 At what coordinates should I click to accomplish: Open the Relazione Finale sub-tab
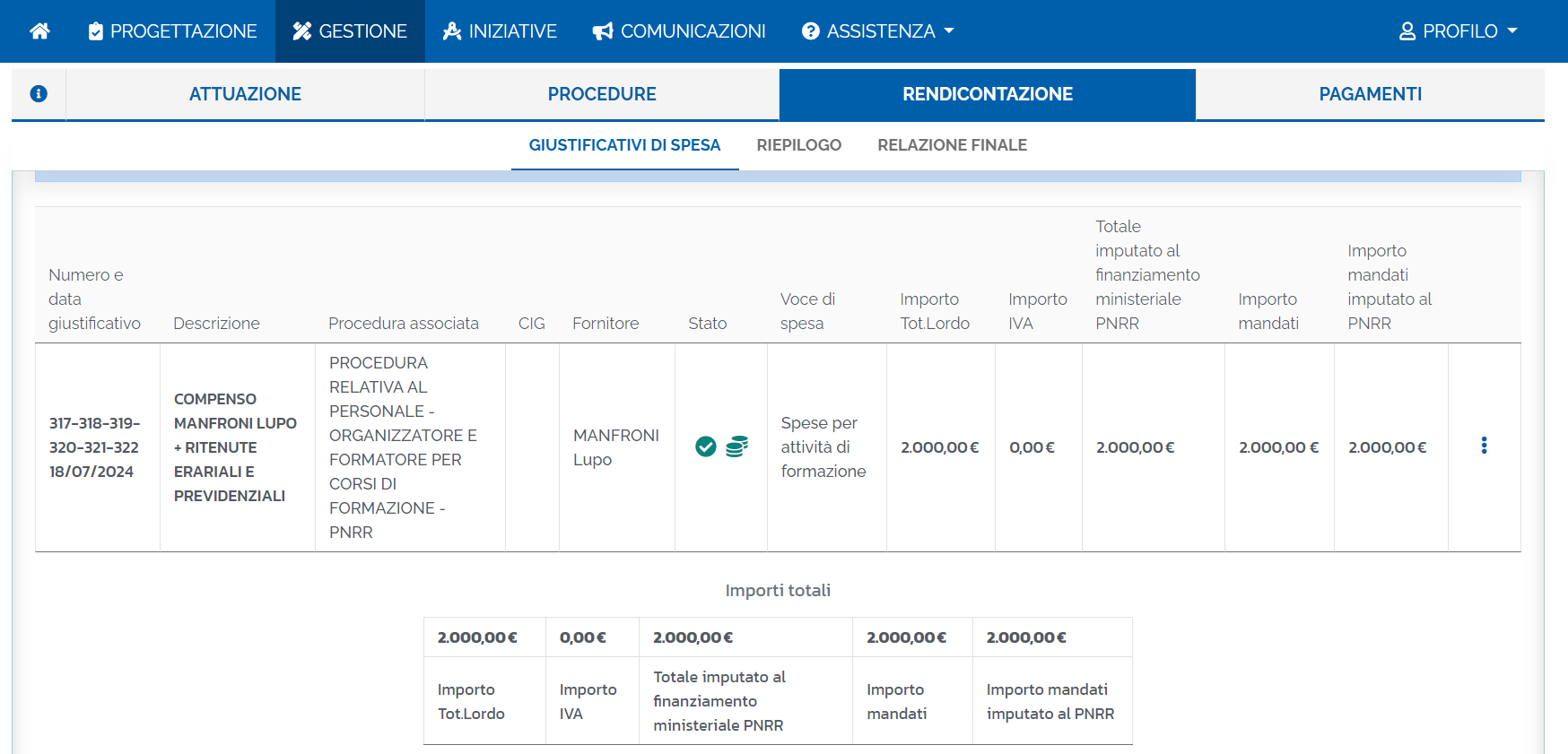tap(952, 145)
